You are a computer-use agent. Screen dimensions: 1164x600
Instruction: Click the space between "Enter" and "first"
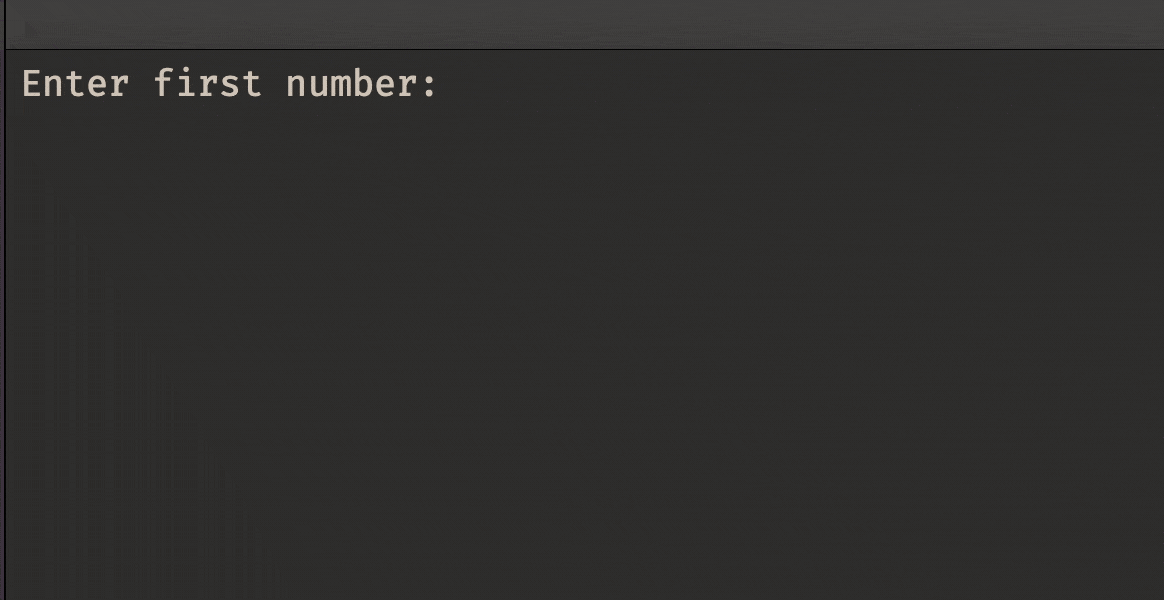[141, 84]
